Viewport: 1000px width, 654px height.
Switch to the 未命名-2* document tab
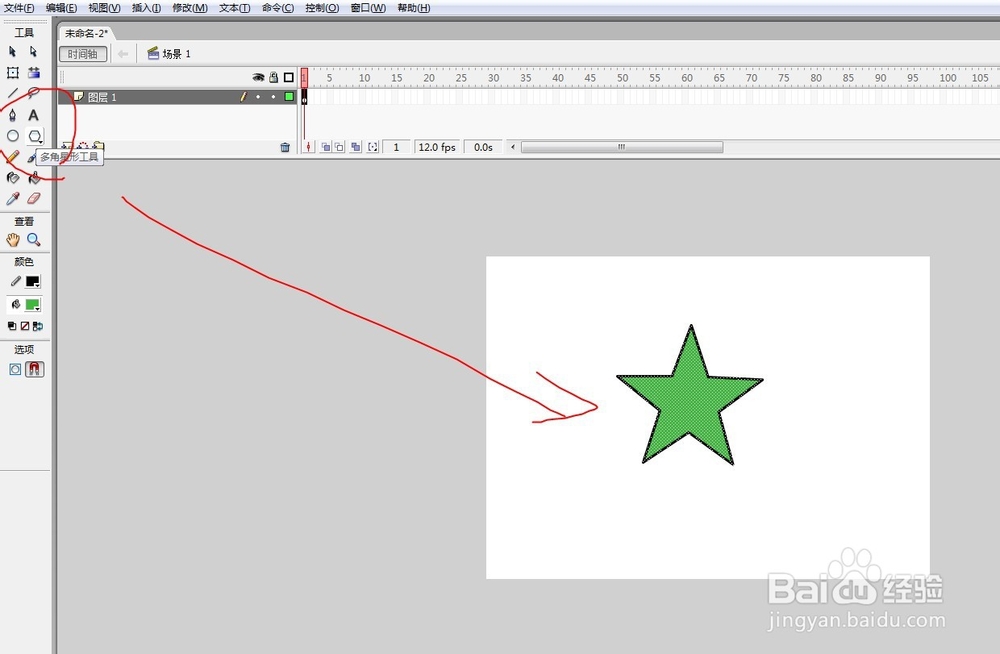86,33
